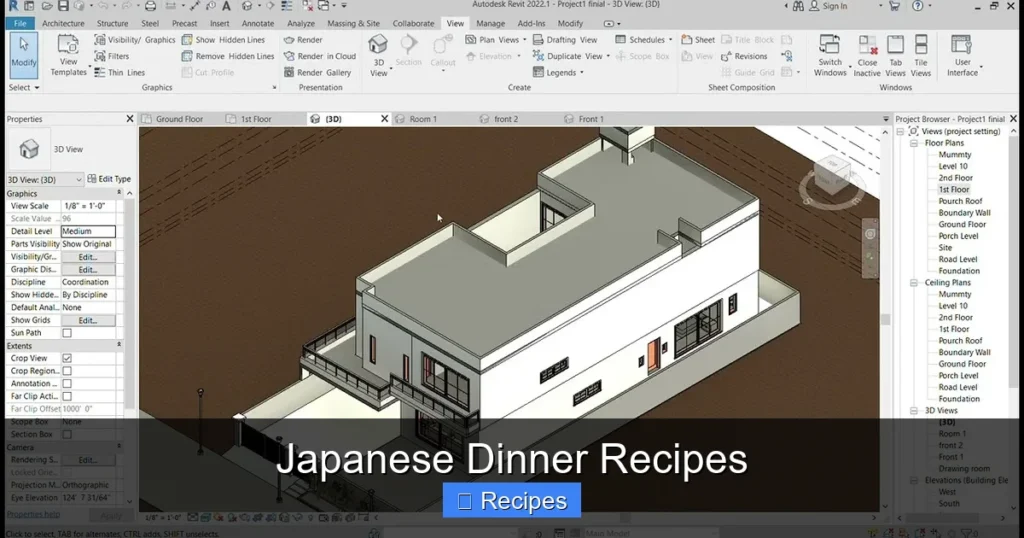Open the Manage ribbon tab
Image resolution: width=1024 pixels, height=538 pixels.
[490, 23]
